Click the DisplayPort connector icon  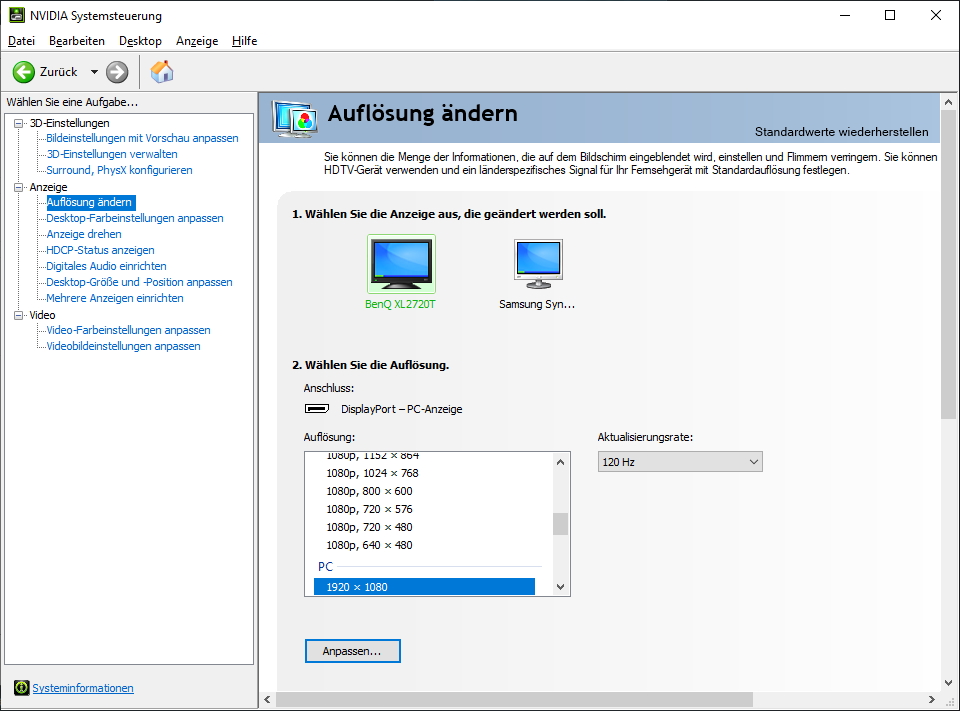(317, 408)
